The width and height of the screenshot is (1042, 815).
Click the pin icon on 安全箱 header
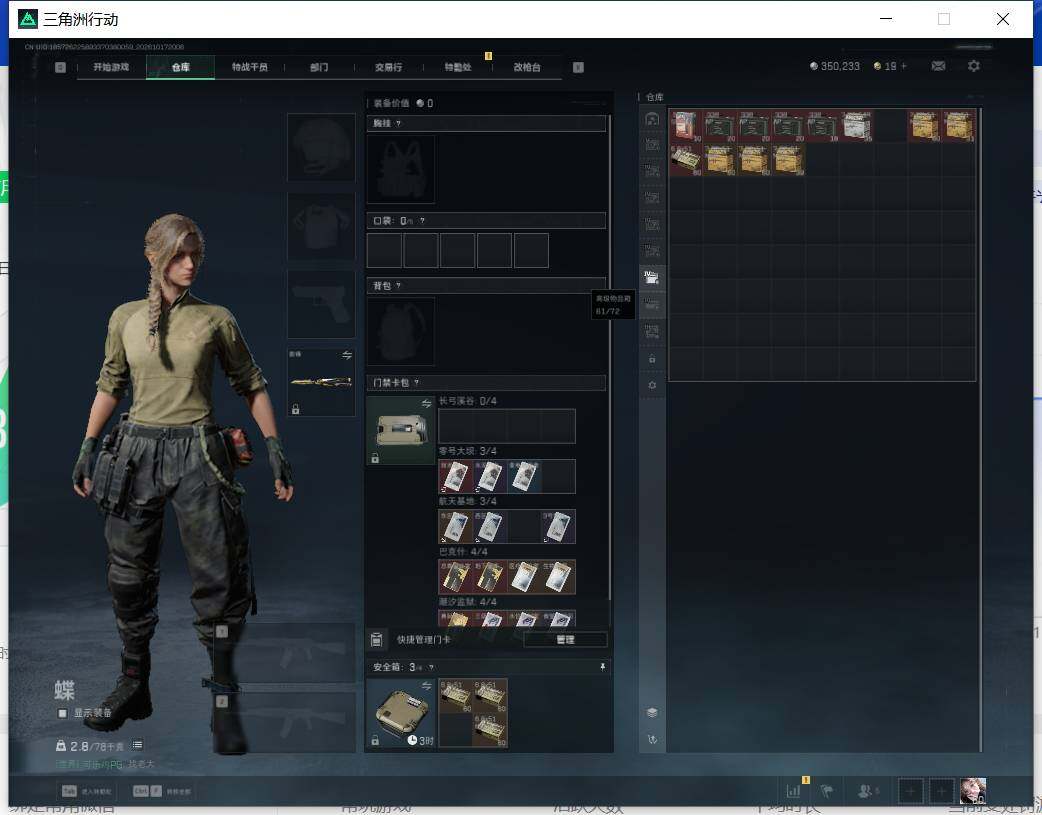pos(602,667)
